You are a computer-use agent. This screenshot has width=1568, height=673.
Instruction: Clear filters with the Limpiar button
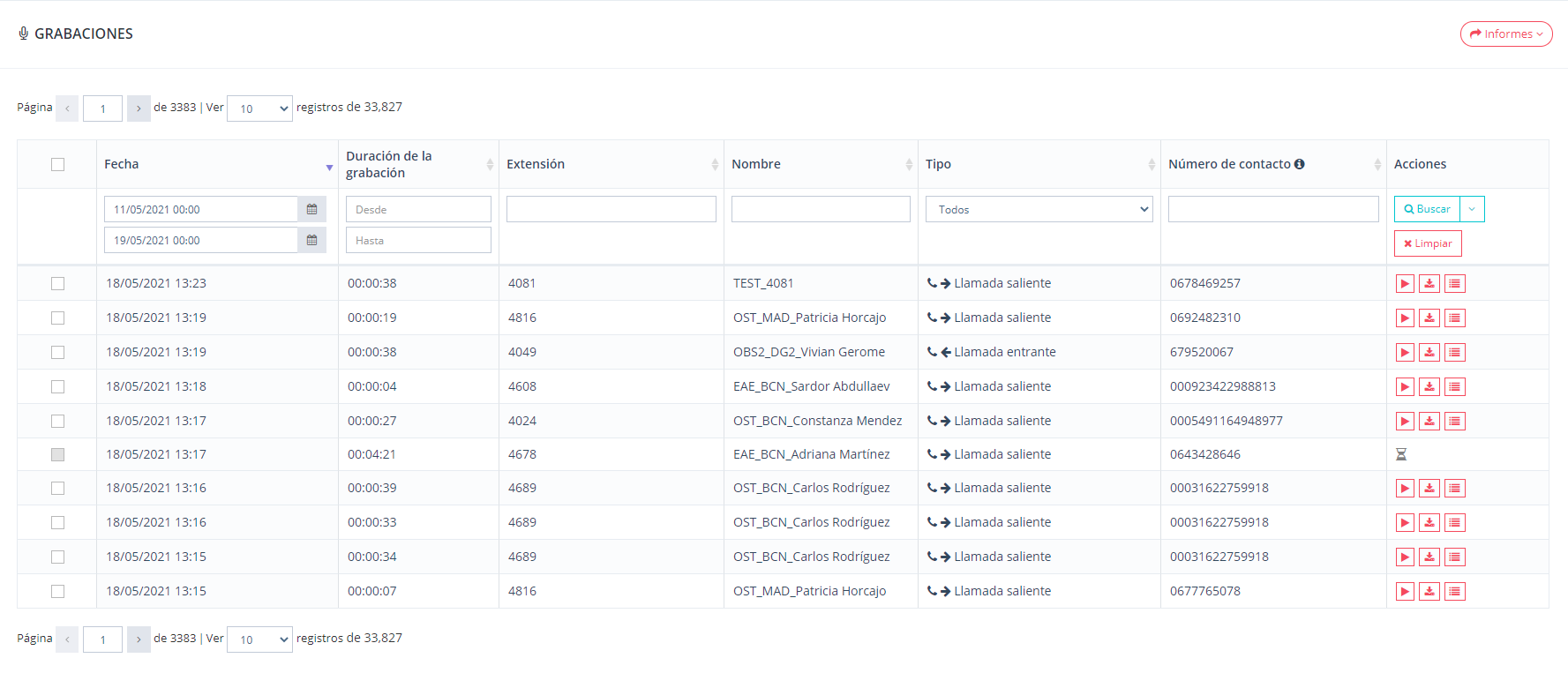(1428, 243)
